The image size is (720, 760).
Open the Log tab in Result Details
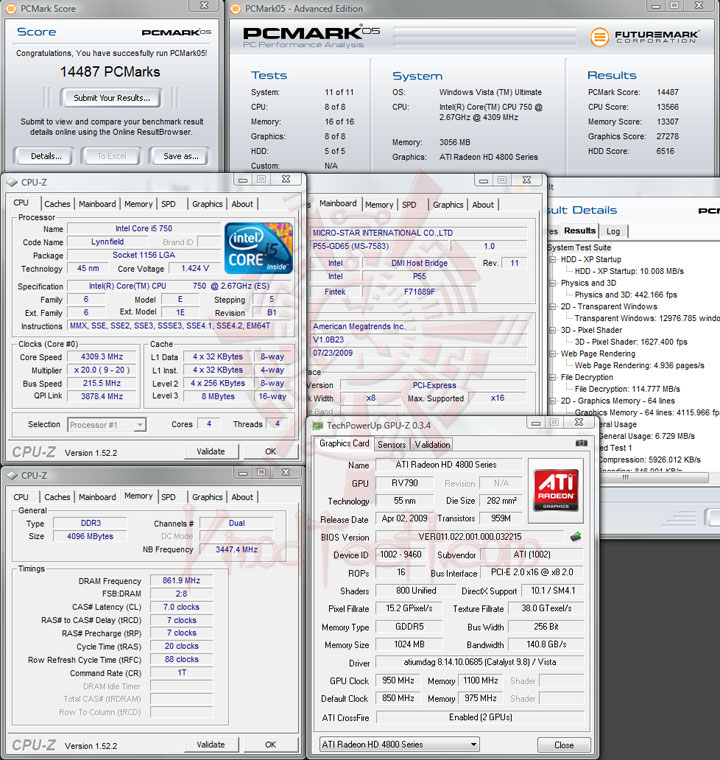point(613,231)
